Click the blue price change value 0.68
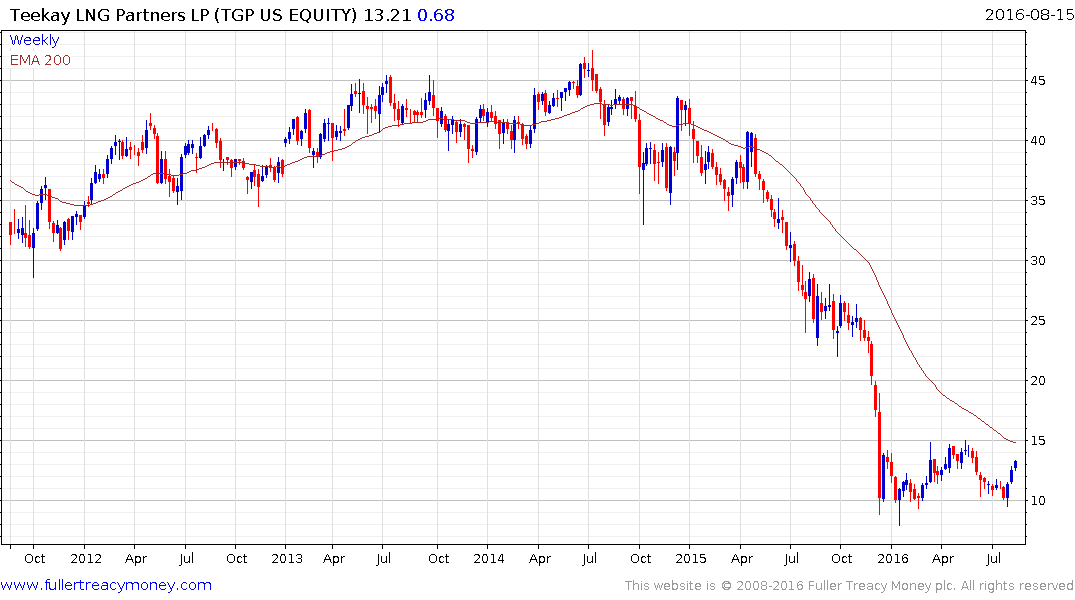This screenshot has width=1075, height=600. point(435,15)
